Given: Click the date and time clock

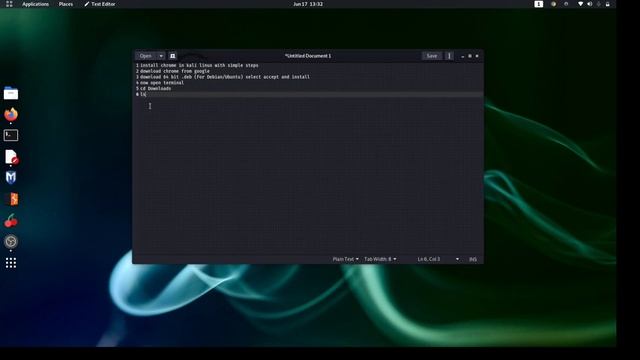Looking at the screenshot, I should click(308, 4).
